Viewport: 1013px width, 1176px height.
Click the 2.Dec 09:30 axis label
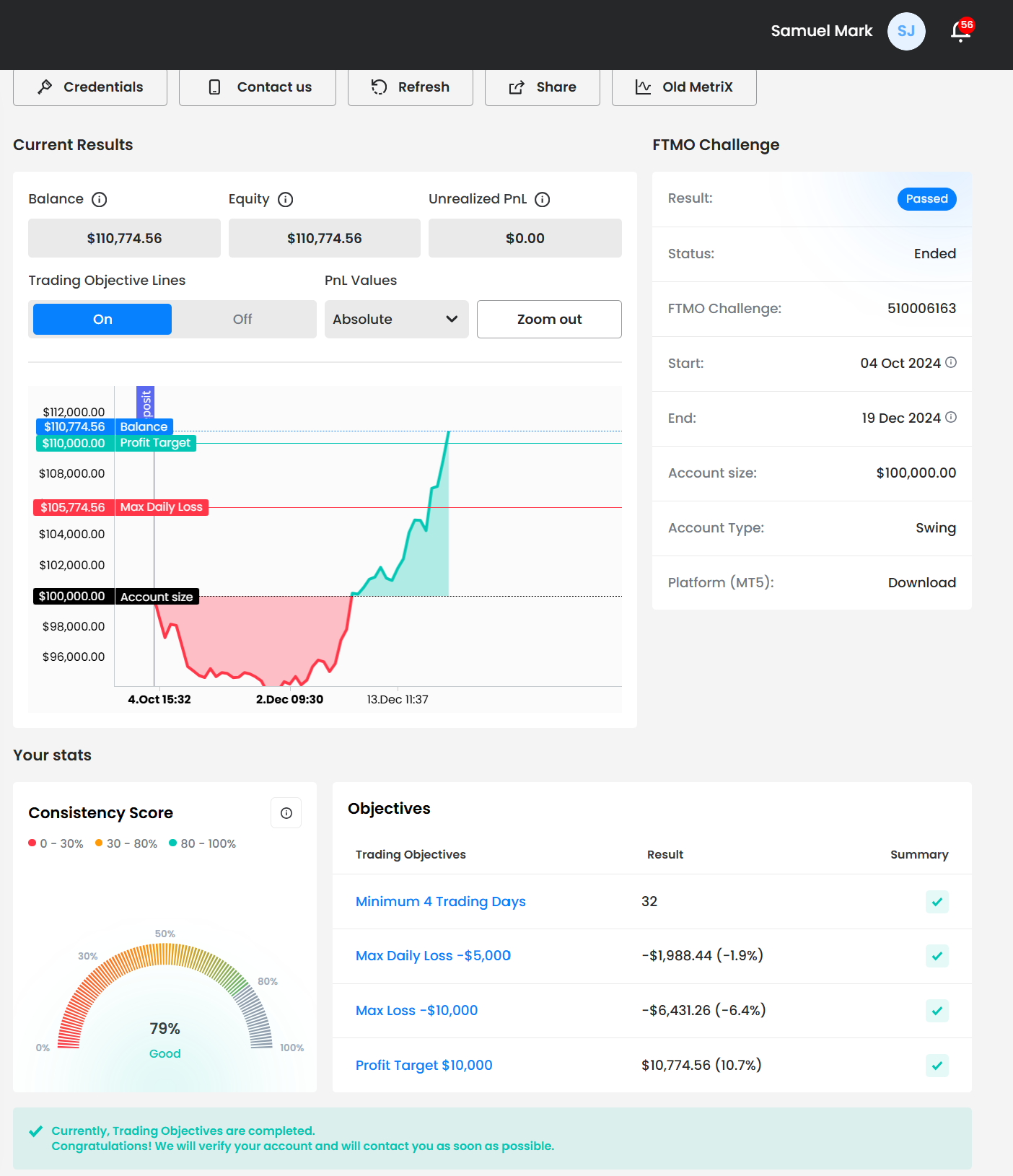(289, 700)
